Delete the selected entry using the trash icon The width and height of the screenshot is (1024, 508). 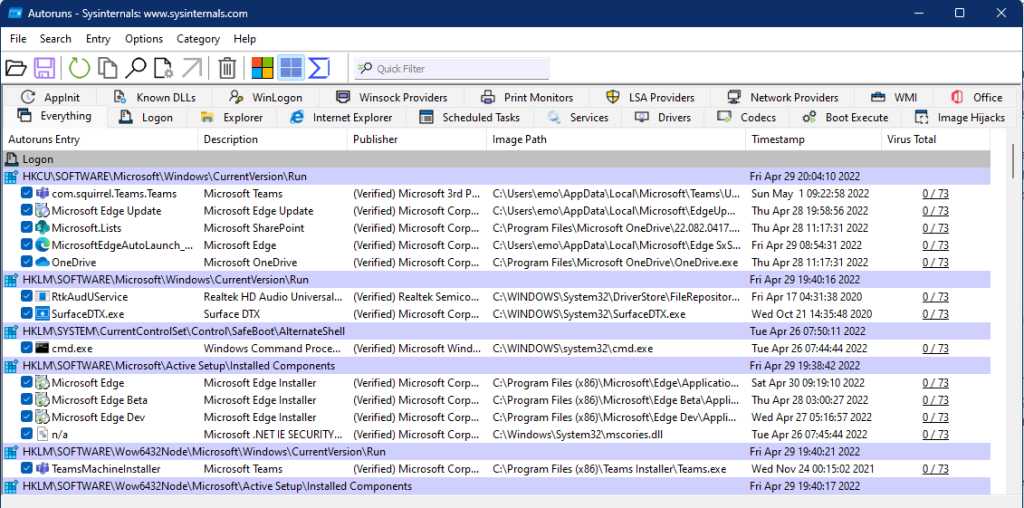point(227,68)
